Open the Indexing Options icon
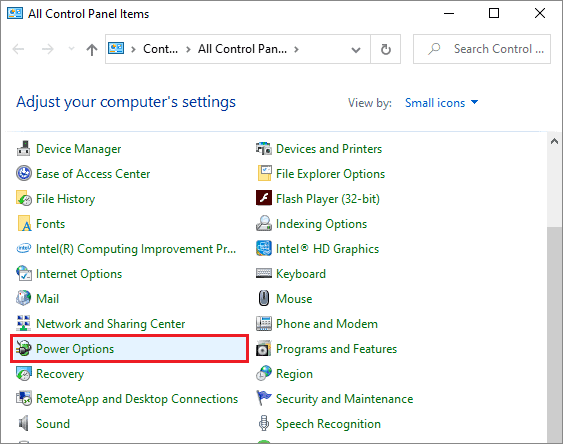This screenshot has height=444, width=563. (x=264, y=224)
